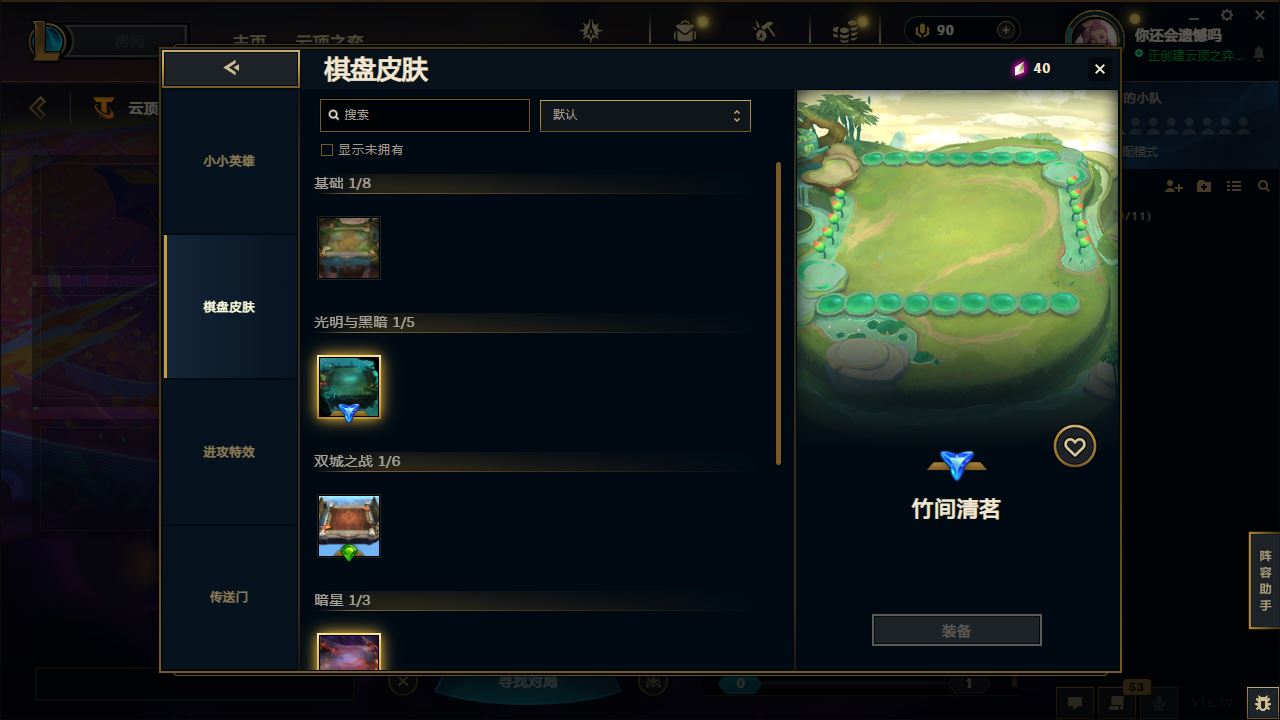The height and width of the screenshot is (720, 1280).
Task: Open the bug report icon
Action: pos(1262,702)
